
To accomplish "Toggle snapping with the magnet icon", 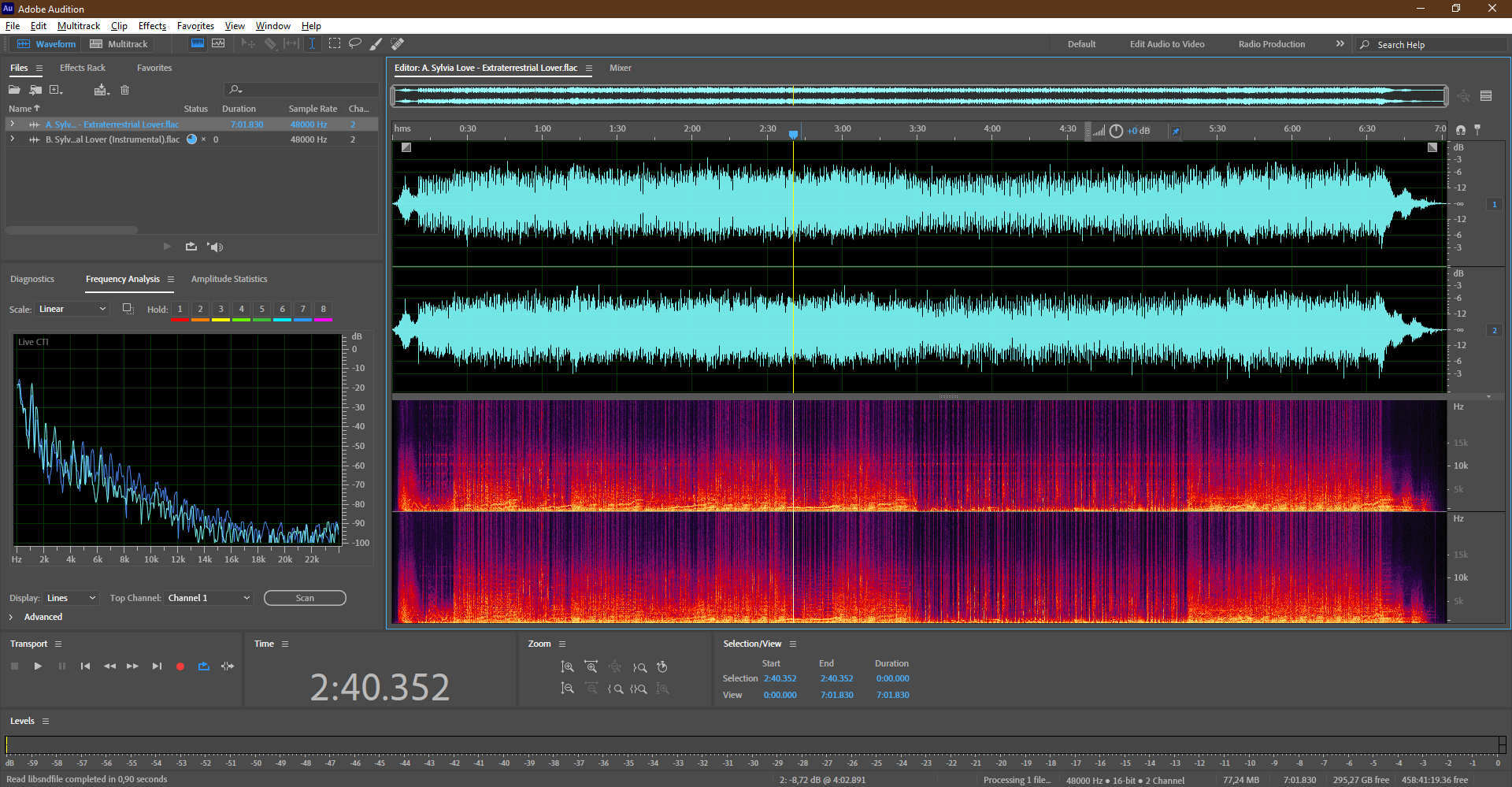I will coord(1461,129).
